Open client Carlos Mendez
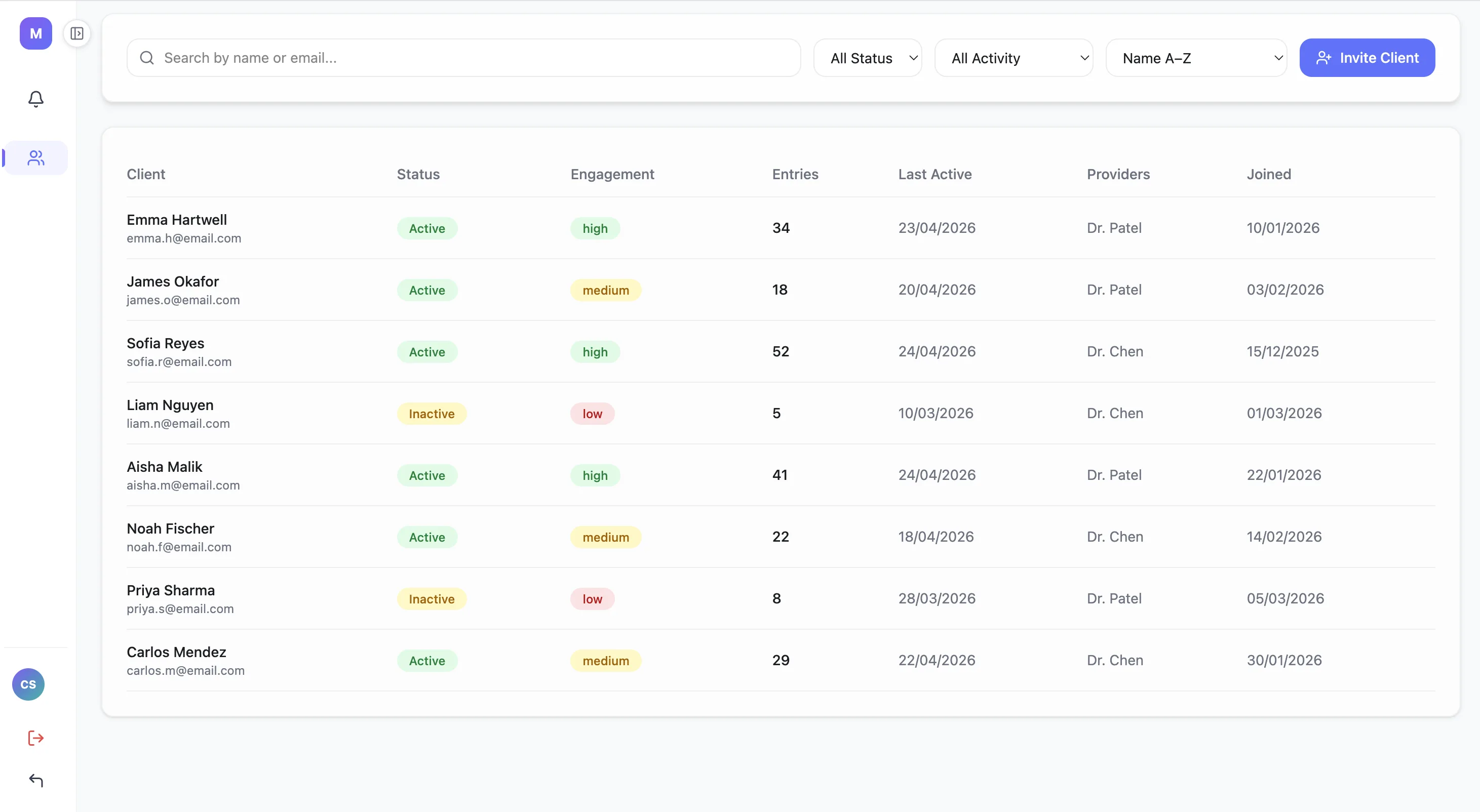The width and height of the screenshot is (1480, 812). click(x=176, y=652)
